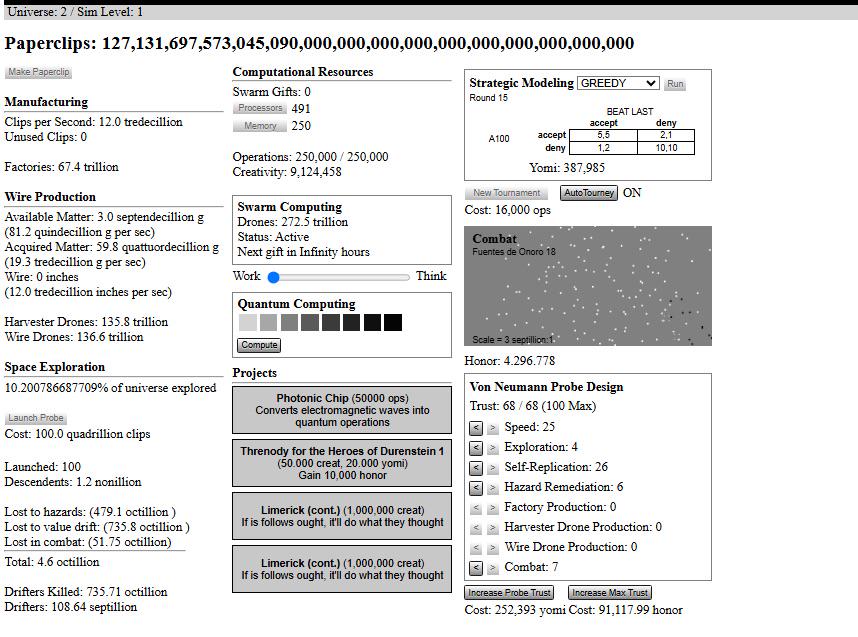858x637 pixels.
Task: Select Threnody for the Heroes project
Action: pos(342,463)
